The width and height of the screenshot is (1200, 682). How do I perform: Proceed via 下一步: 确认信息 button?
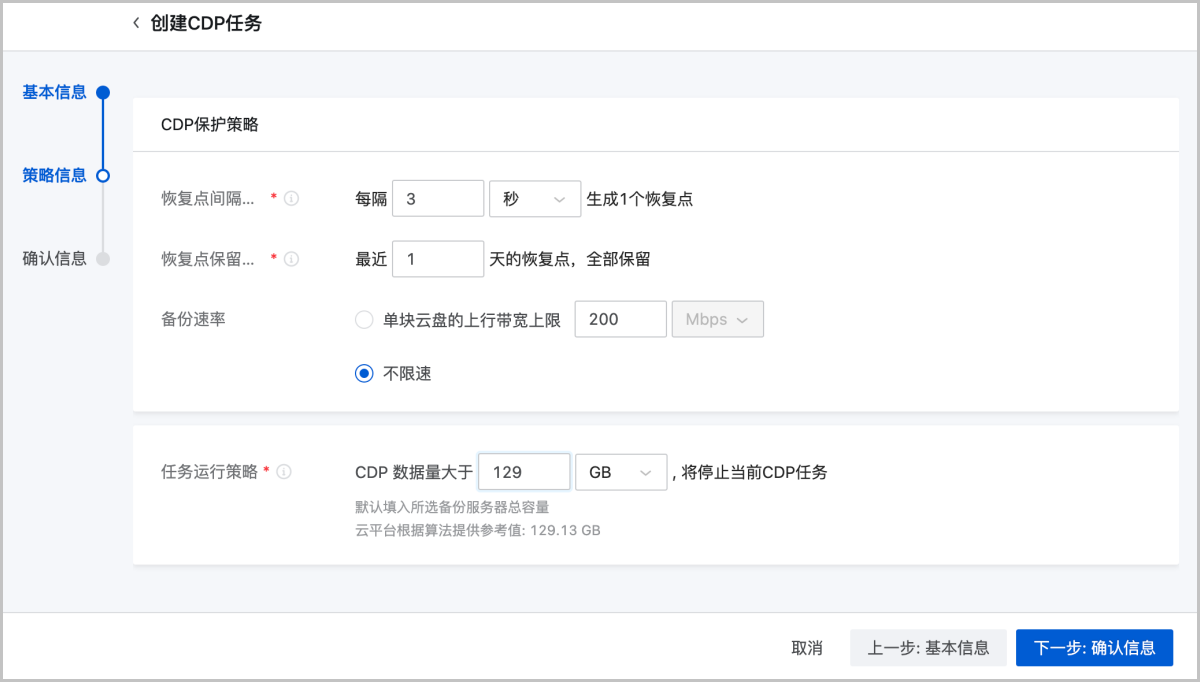click(x=1094, y=647)
